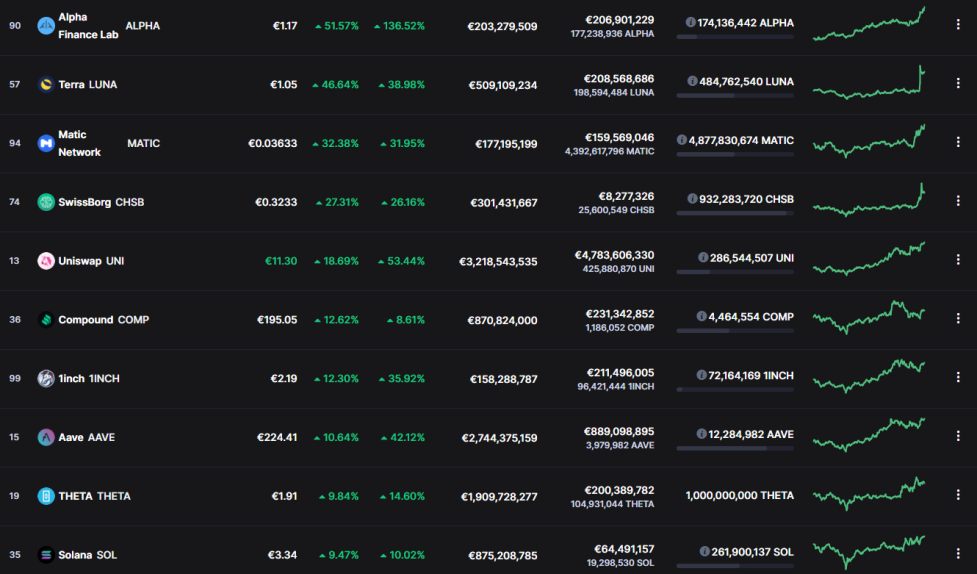This screenshot has height=574, width=977.
Task: Click THETA supply 1,000,000,000 THETA
Action: click(740, 495)
